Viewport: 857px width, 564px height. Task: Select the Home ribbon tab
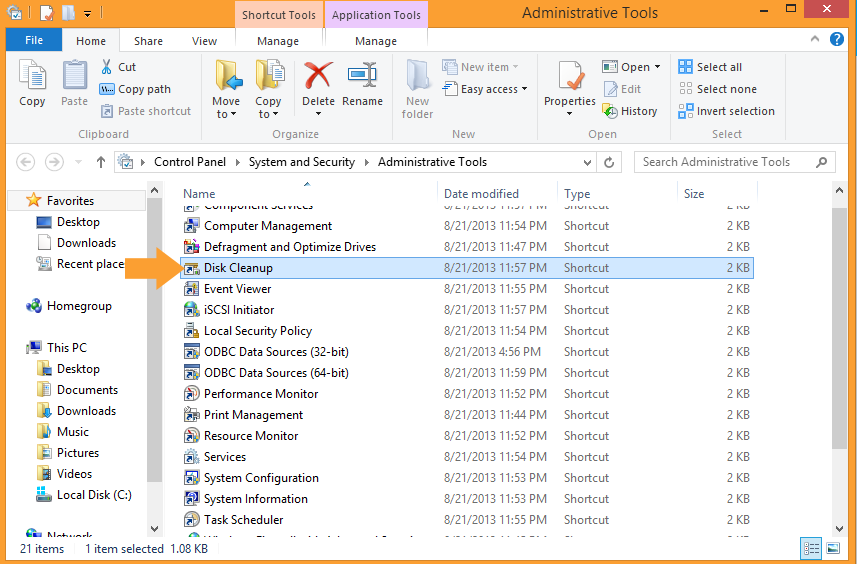pos(91,41)
